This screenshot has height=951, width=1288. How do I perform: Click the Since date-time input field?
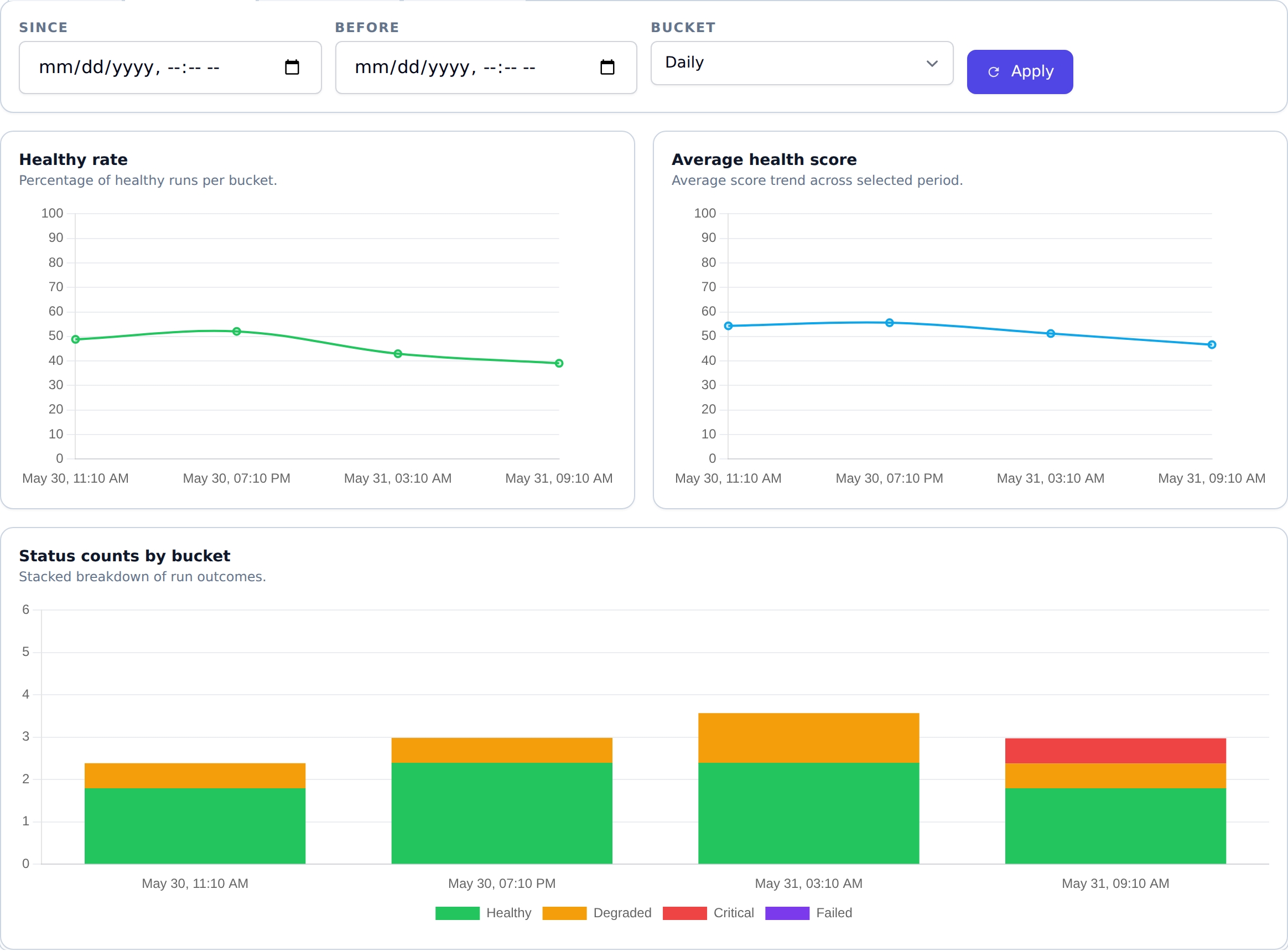pos(170,68)
